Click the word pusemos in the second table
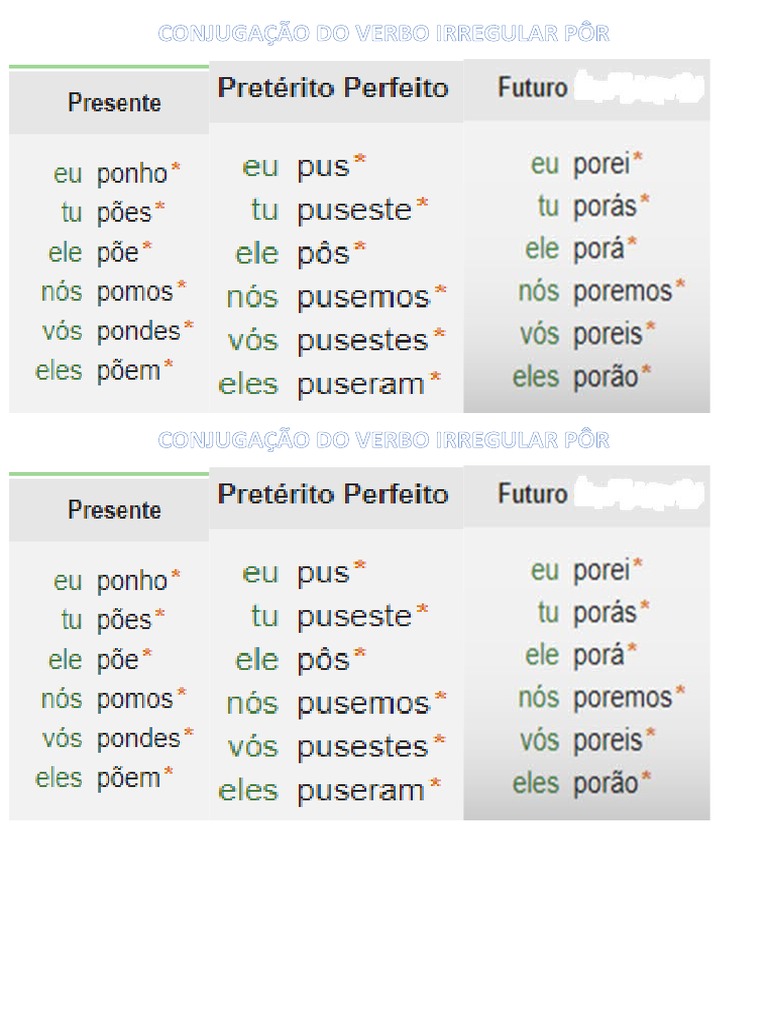Viewport: 768px width, 1024px height. (363, 703)
